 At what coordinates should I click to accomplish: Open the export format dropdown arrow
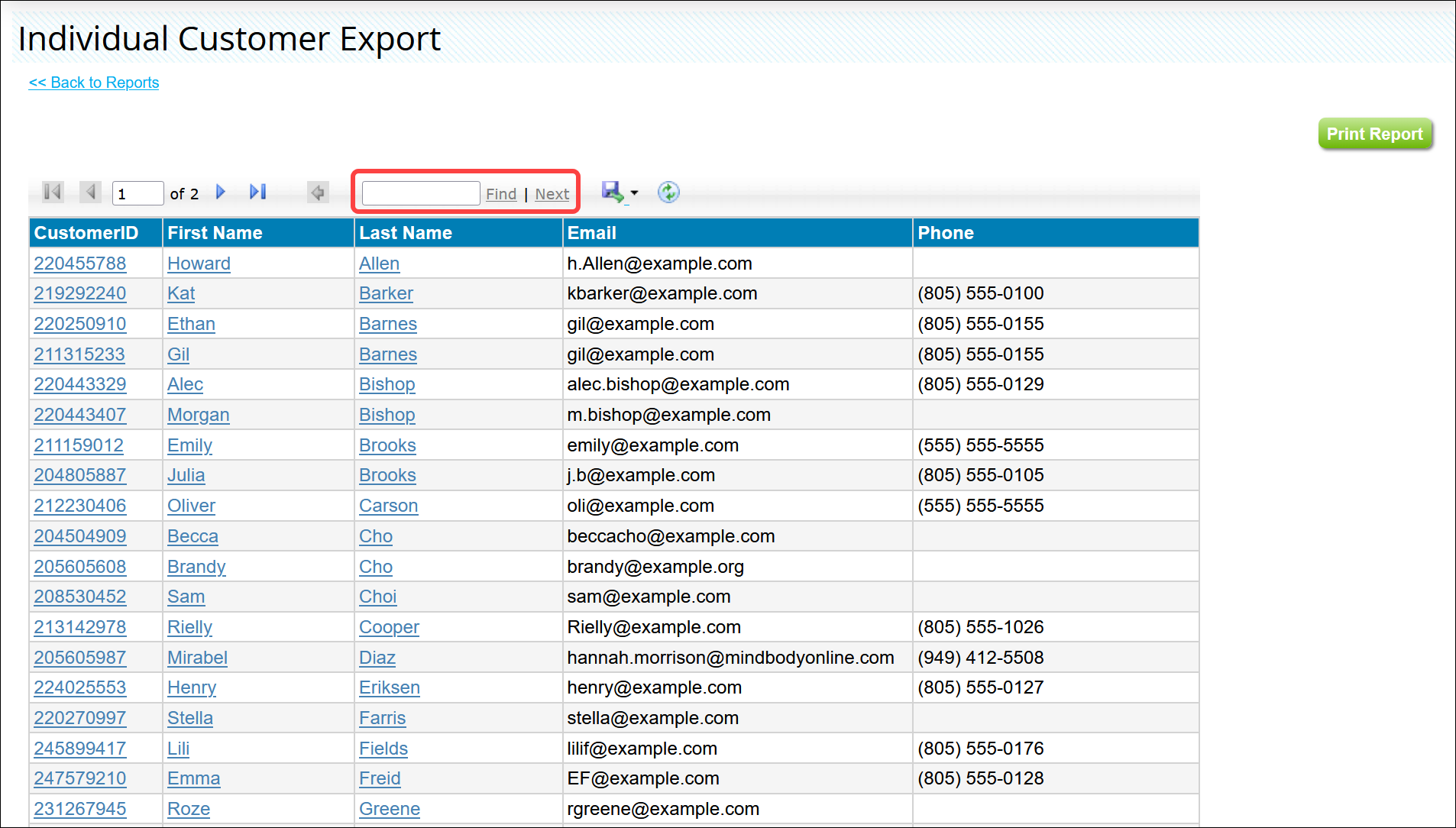(x=634, y=192)
